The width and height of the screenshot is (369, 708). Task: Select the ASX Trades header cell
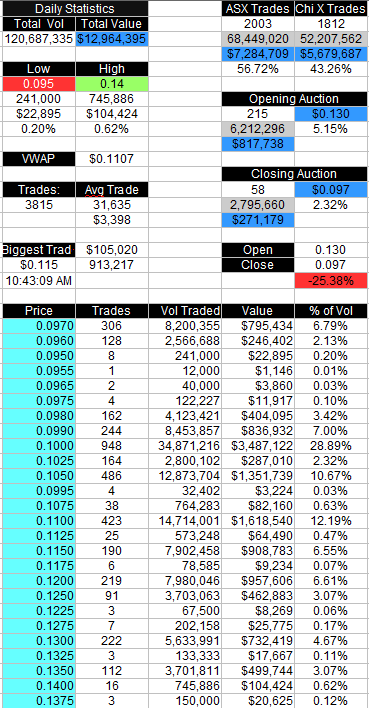pyautogui.click(x=257, y=9)
